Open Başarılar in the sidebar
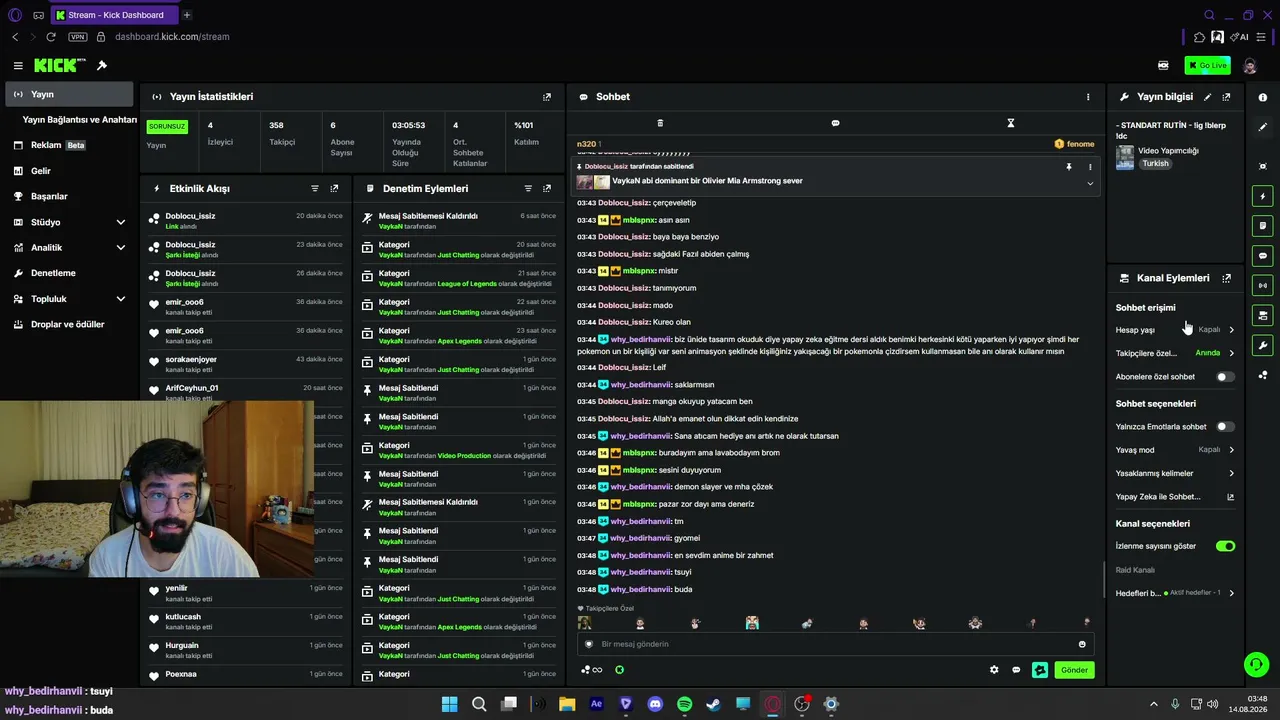Viewport: 1280px width, 720px height. click(69, 197)
